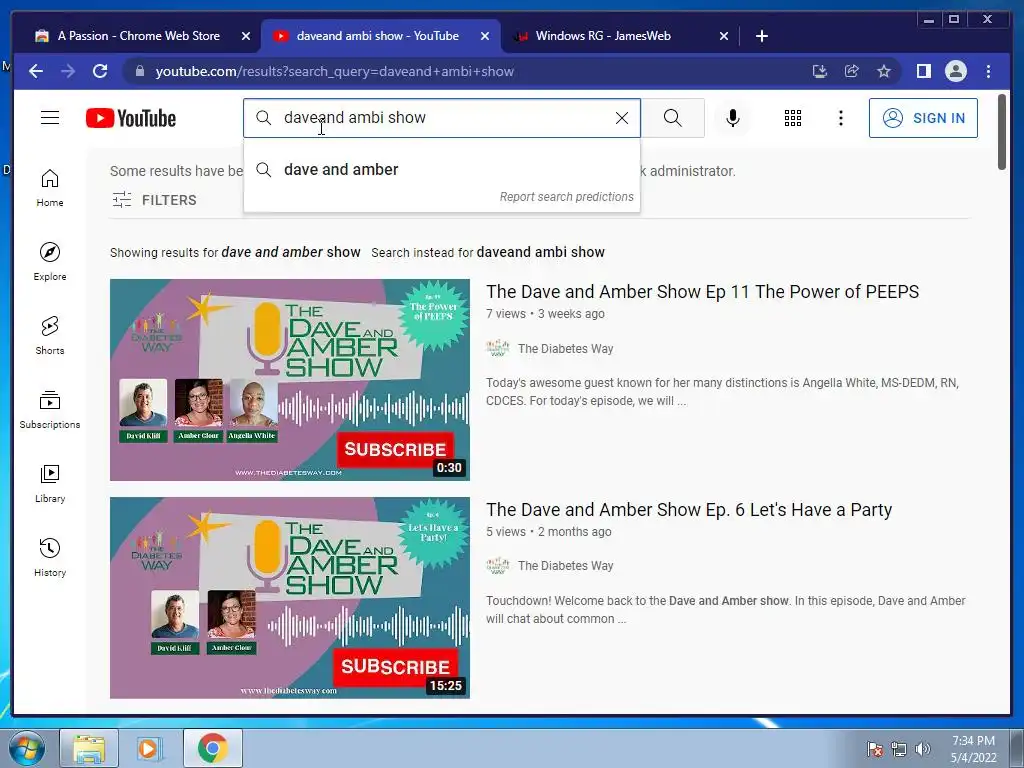This screenshot has height=768, width=1024.
Task: Play the Ep. 6 Party thumbnail
Action: 290,598
